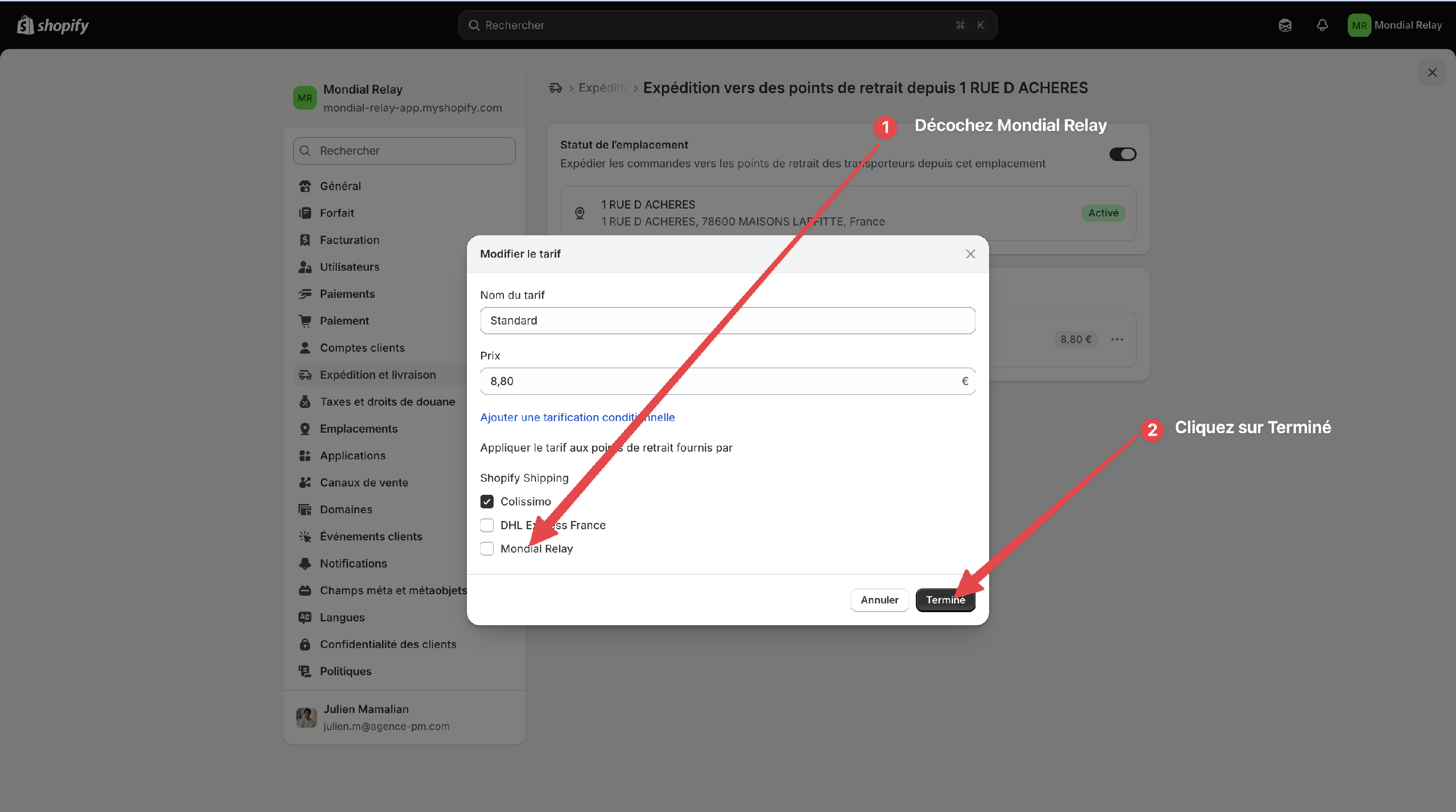Click Ajouter une tarification conditionnelle link
1456x812 pixels.
click(x=577, y=417)
